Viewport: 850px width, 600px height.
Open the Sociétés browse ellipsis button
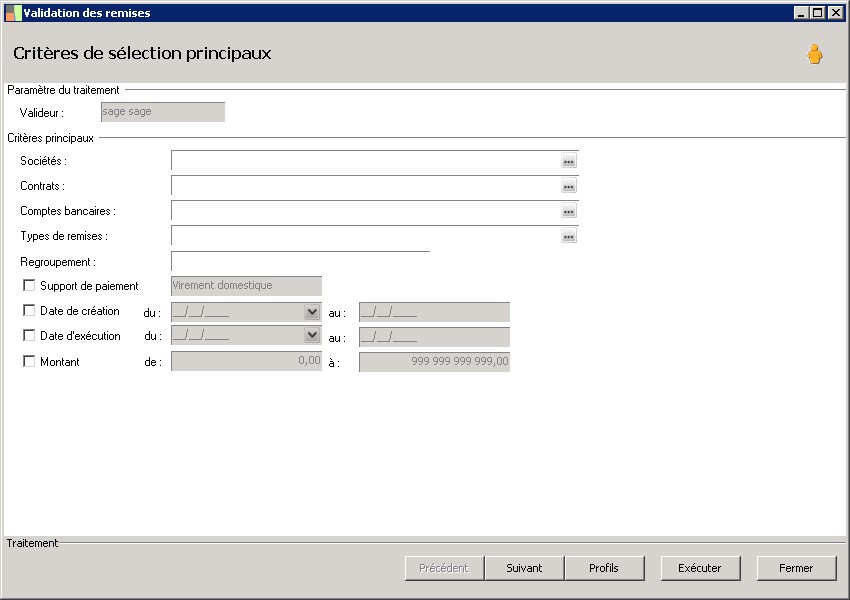[568, 161]
